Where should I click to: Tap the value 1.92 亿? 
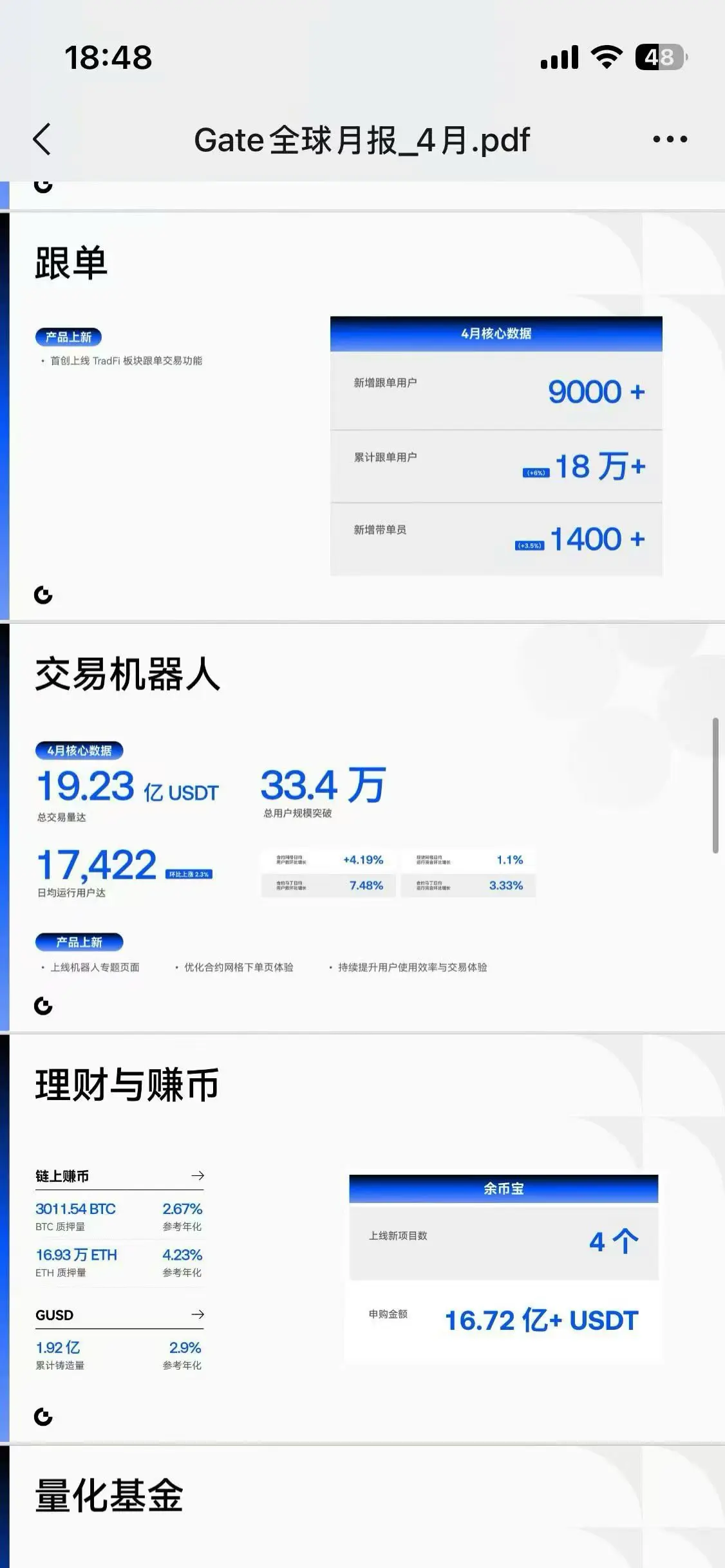point(58,1347)
